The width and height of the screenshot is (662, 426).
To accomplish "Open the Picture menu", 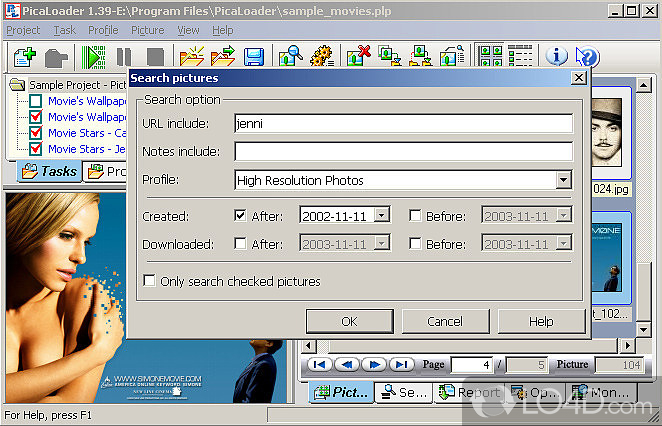I will tap(147, 30).
